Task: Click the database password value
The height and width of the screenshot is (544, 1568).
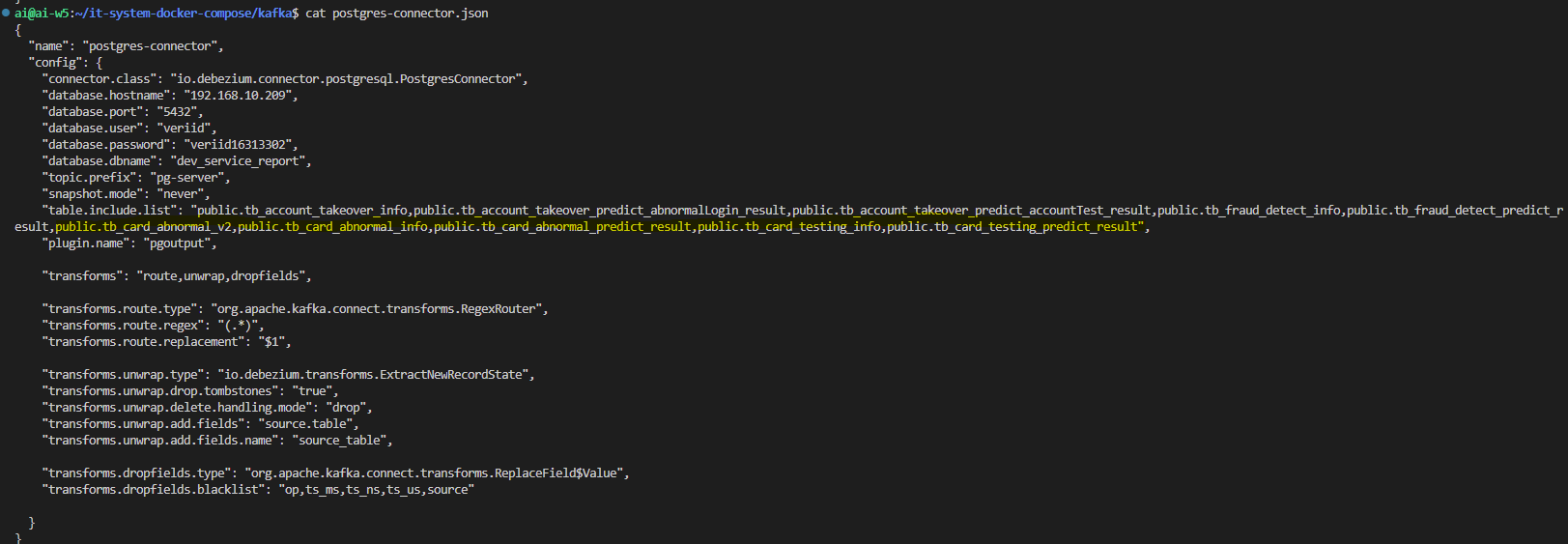Action: [x=241, y=145]
